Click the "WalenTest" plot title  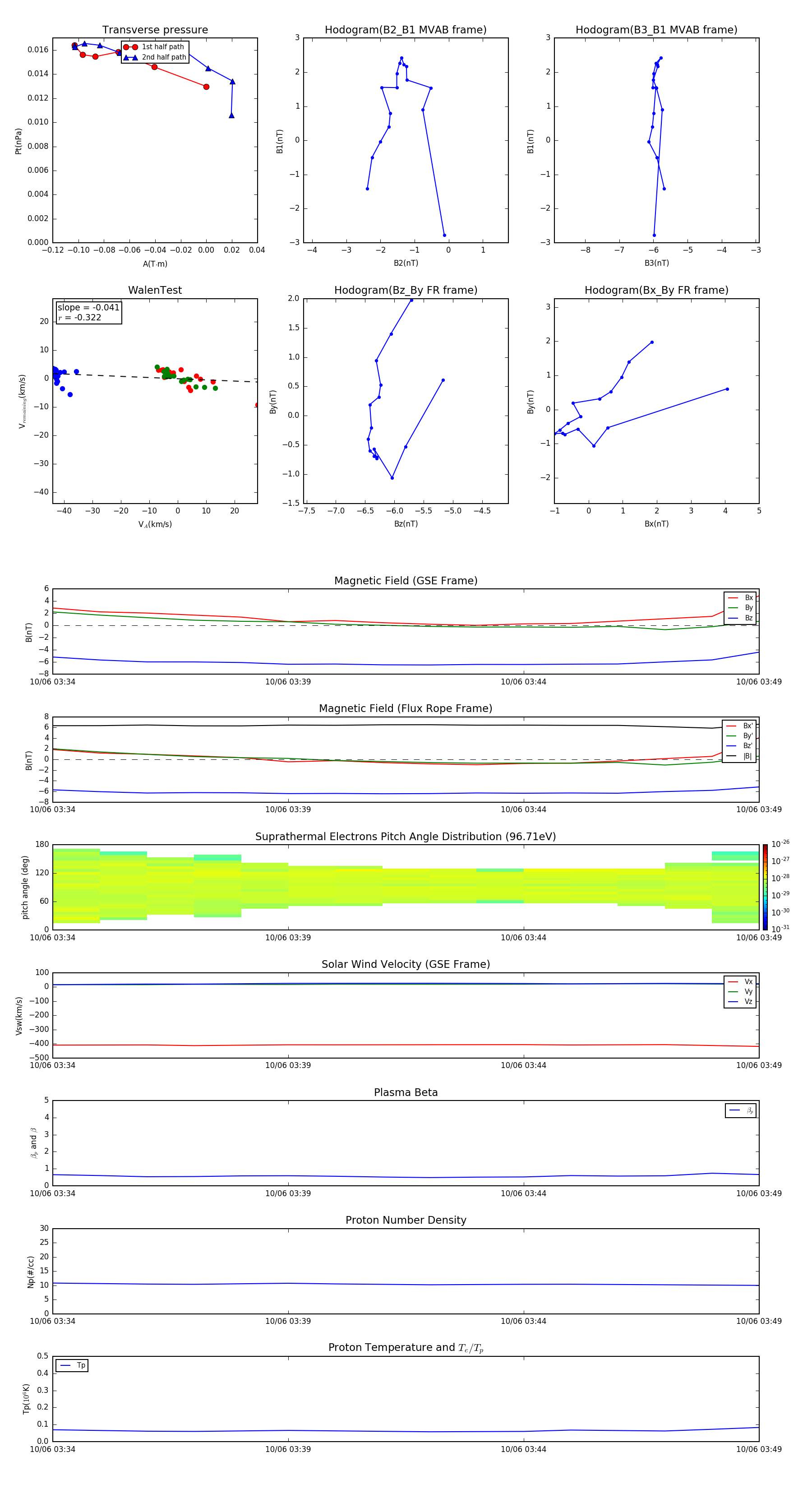(x=155, y=290)
